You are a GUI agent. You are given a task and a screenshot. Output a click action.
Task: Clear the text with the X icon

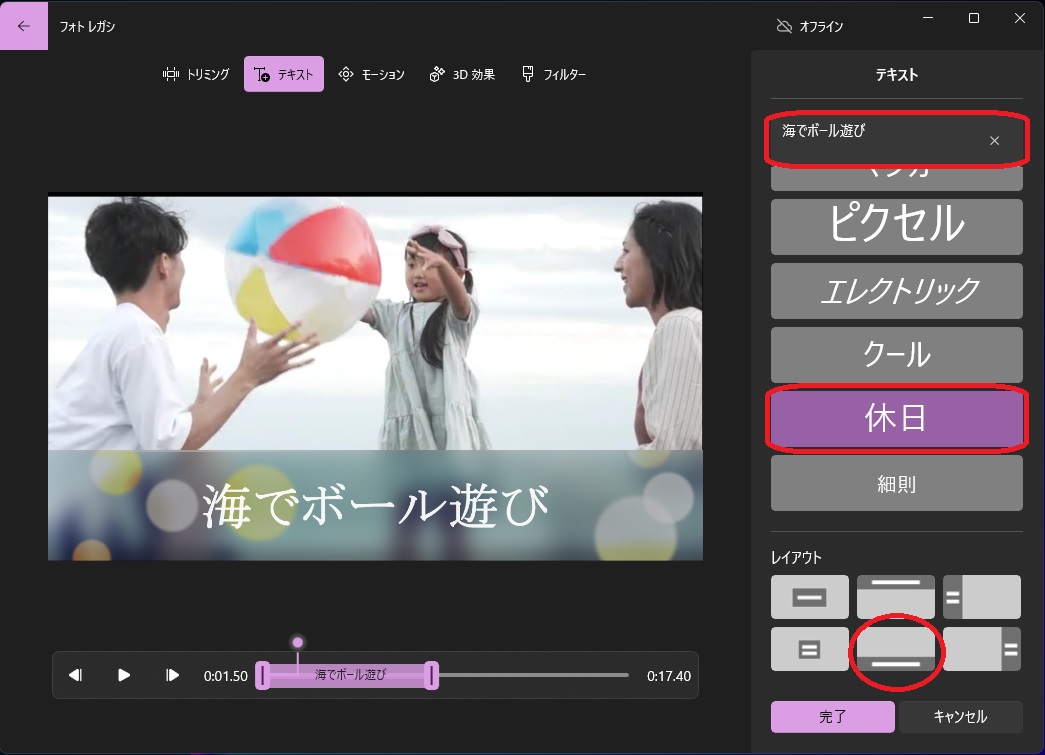click(x=994, y=141)
